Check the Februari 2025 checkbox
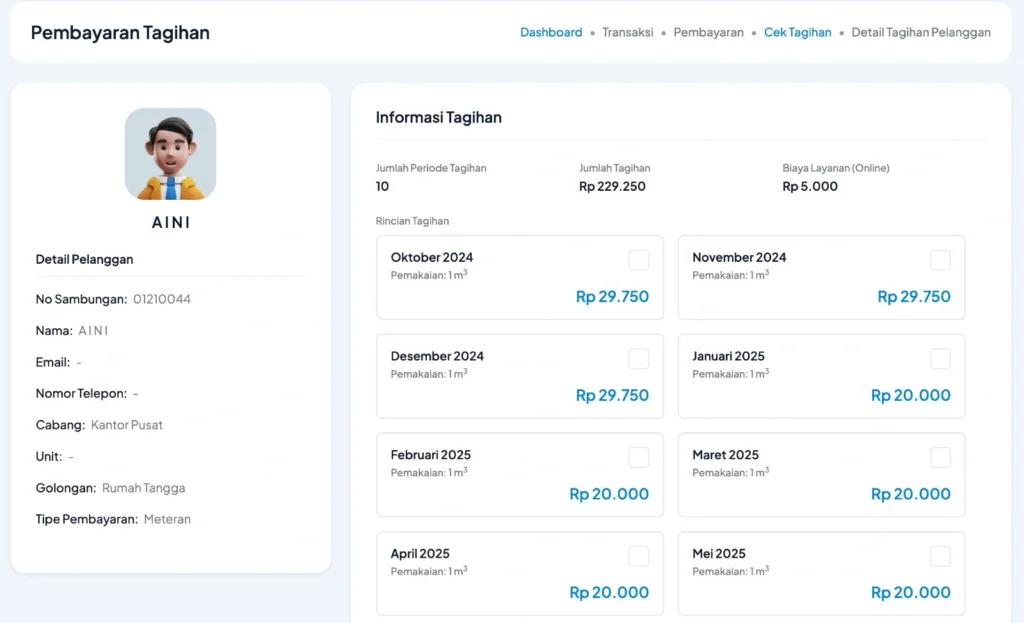 [x=638, y=457]
